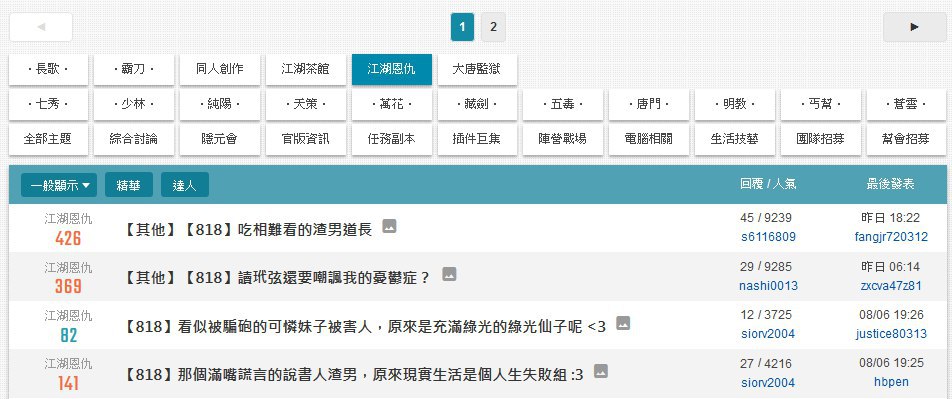Open the 七秀 class board
The height and width of the screenshot is (399, 952).
[48, 104]
